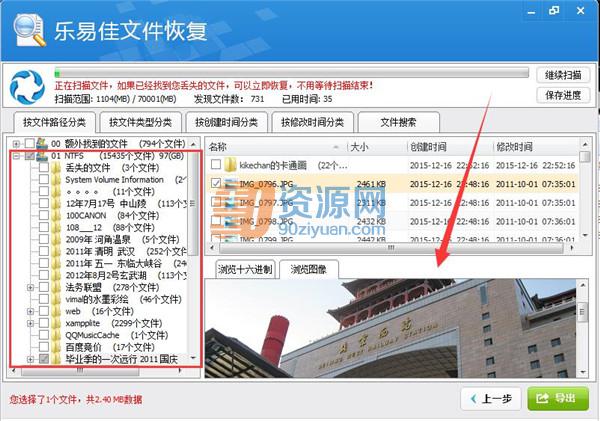Click folder icon of 2009年 河角温泉
The height and width of the screenshot is (421, 600).
click(56, 239)
